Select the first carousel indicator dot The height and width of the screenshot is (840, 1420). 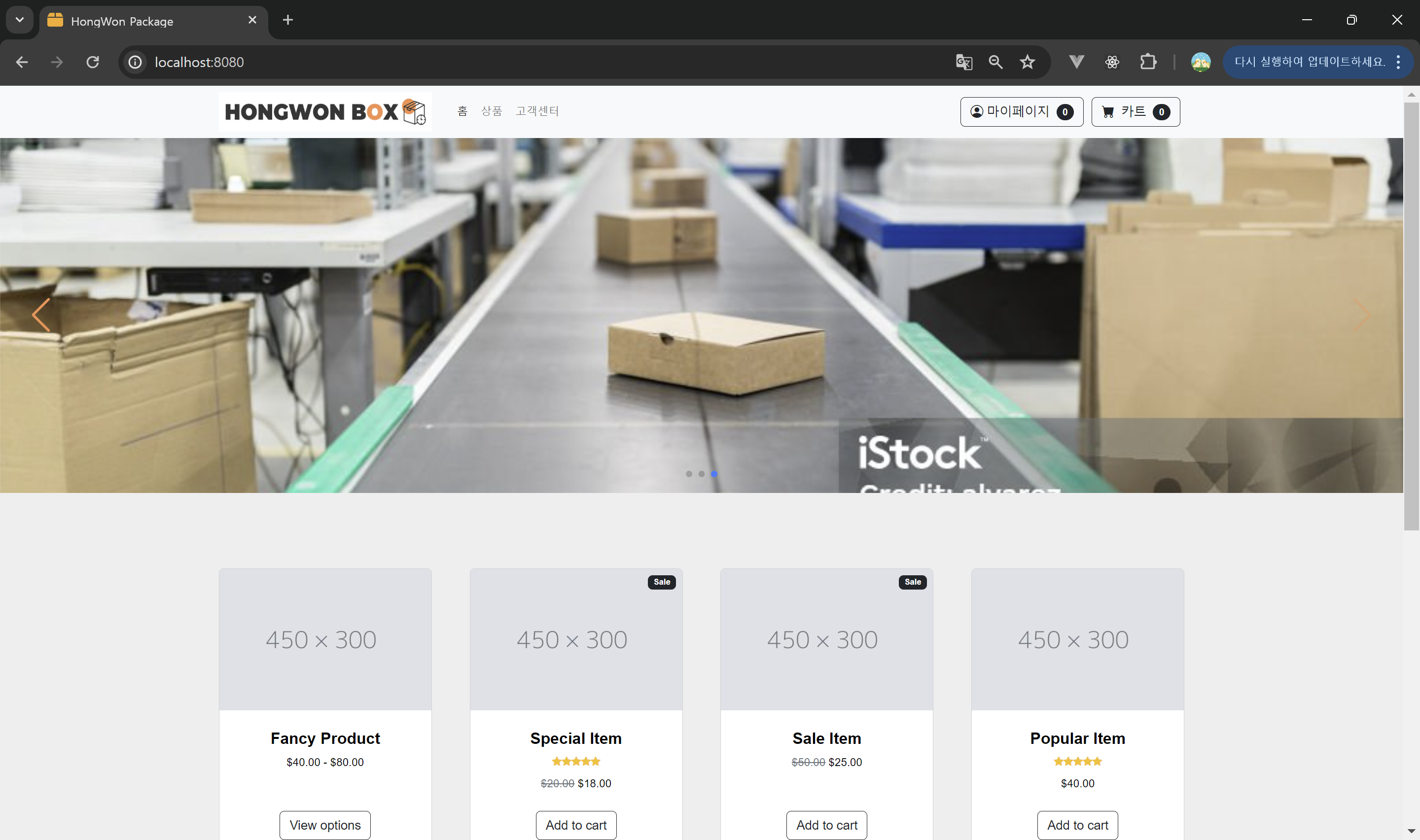click(x=689, y=474)
